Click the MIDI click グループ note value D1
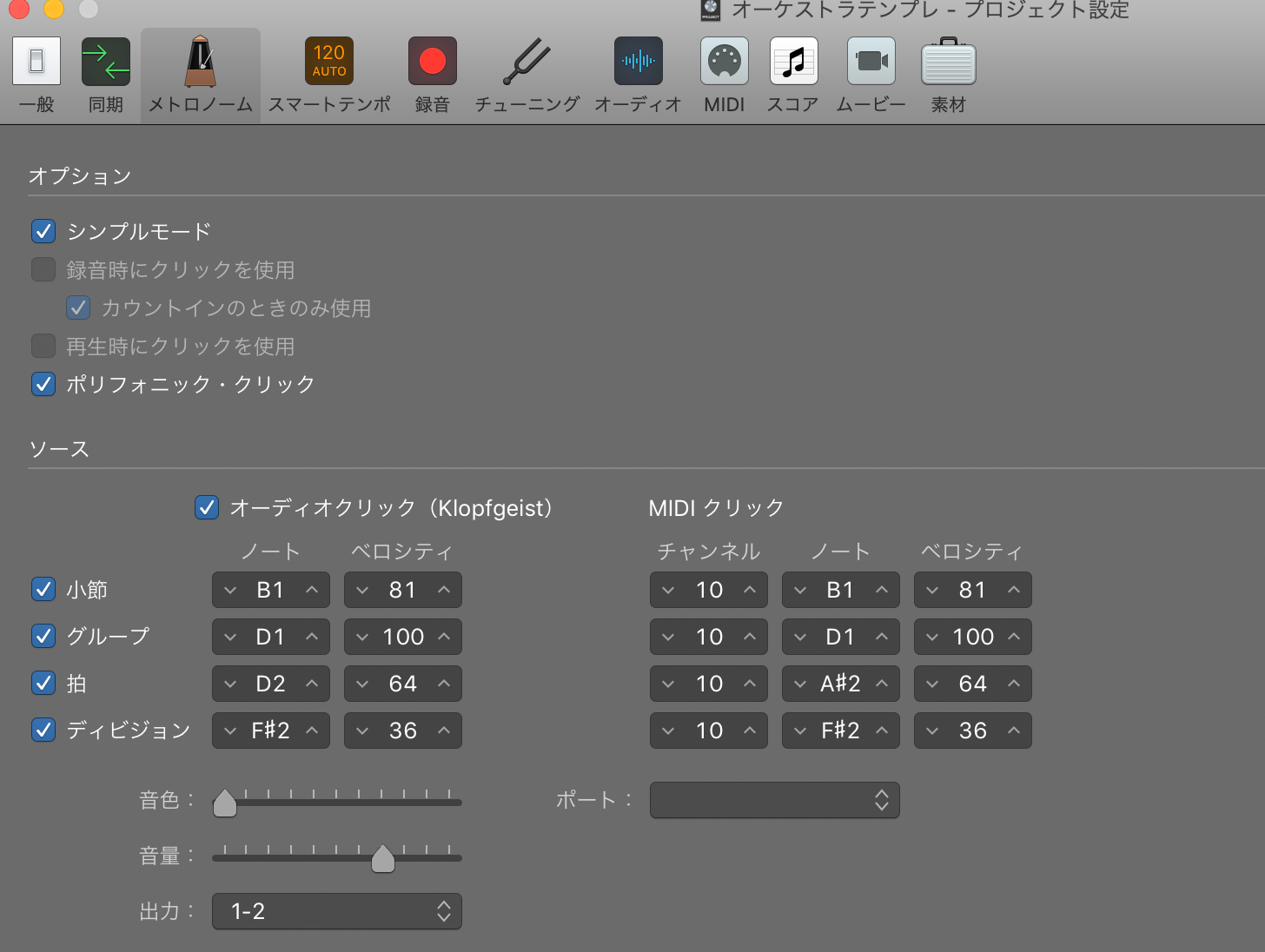This screenshot has width=1265, height=952. (x=840, y=637)
